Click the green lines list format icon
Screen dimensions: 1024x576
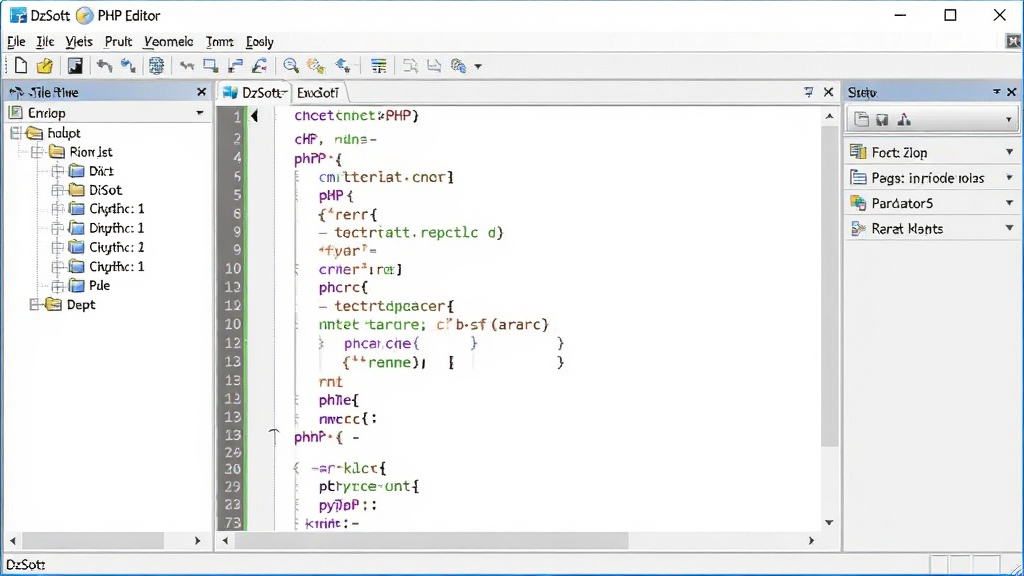coord(378,66)
